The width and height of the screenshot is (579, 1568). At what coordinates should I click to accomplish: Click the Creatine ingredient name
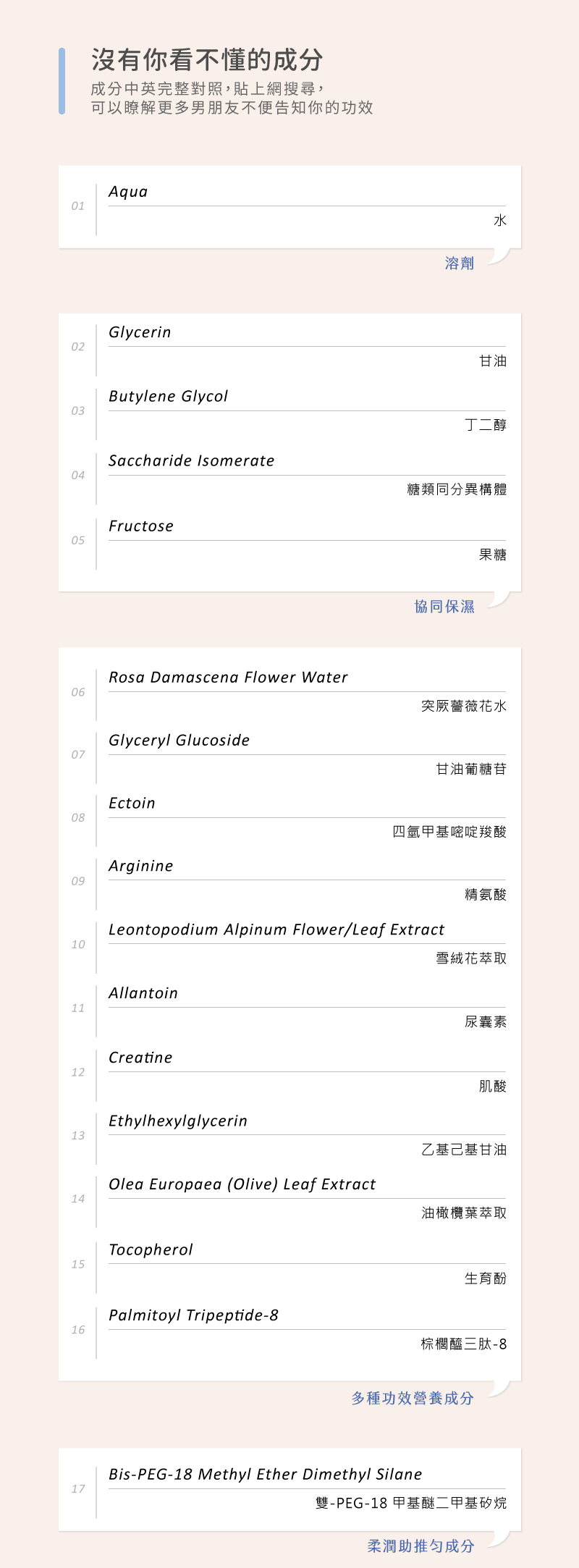[140, 1058]
